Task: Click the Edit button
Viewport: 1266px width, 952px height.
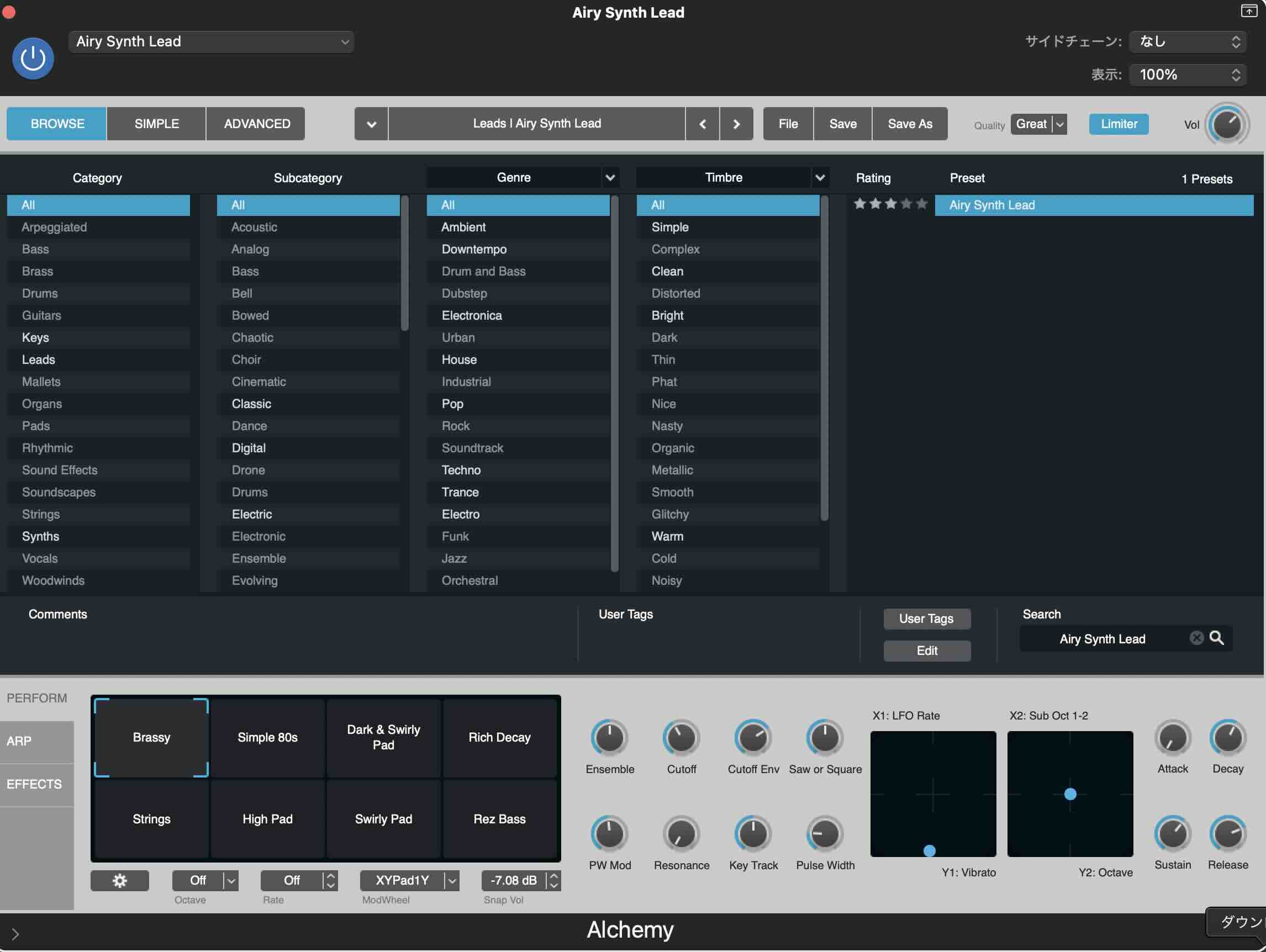Action: [x=927, y=650]
